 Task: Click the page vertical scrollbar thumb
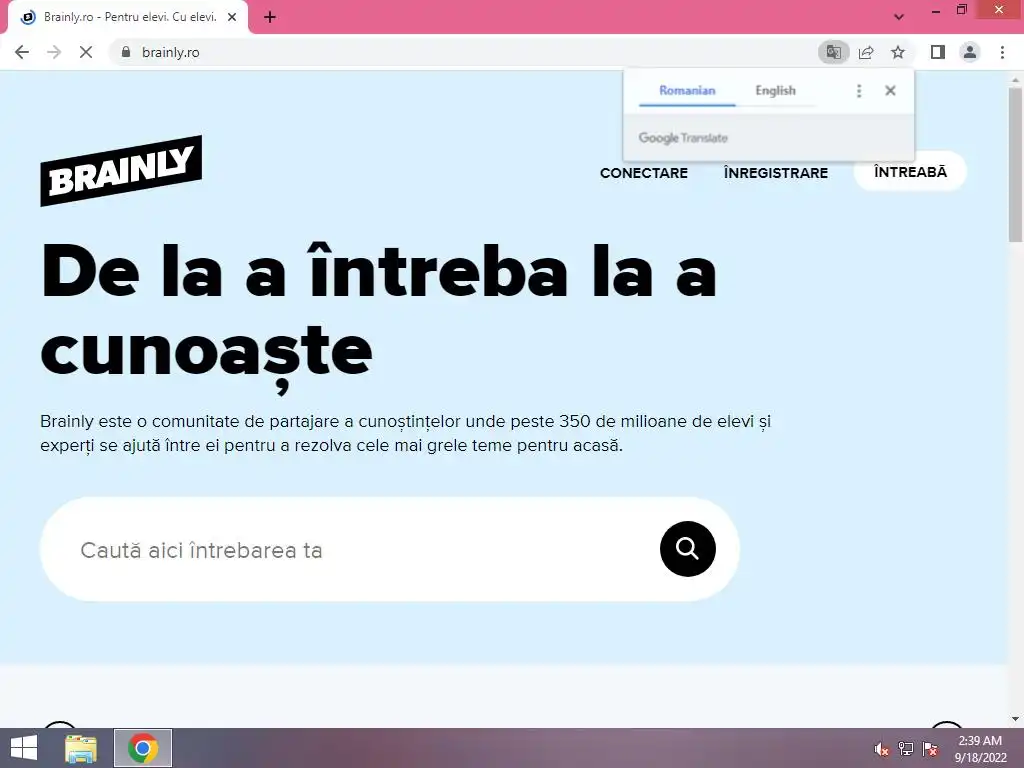pyautogui.click(x=1016, y=163)
